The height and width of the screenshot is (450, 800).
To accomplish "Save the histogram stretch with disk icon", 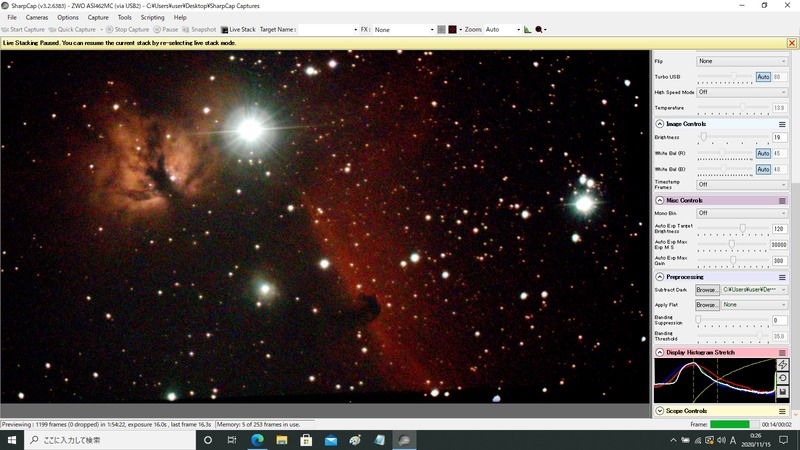I will tap(782, 392).
